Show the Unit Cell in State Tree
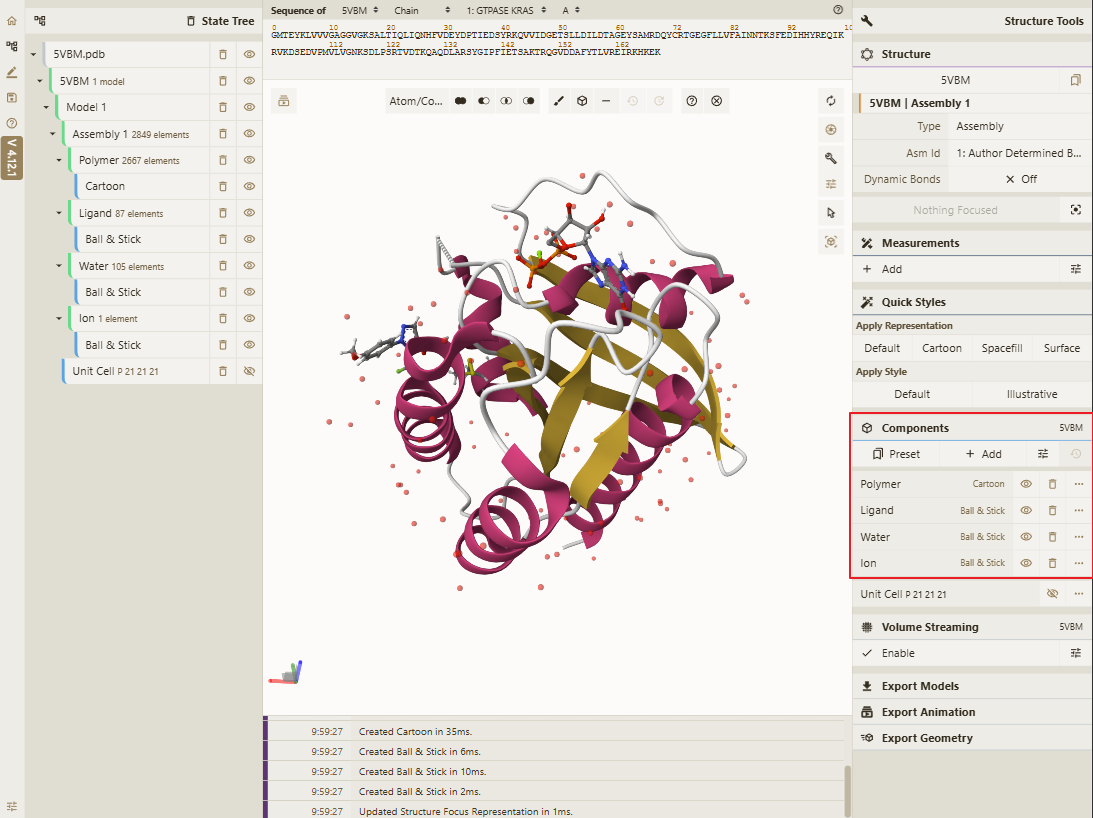 pos(249,371)
